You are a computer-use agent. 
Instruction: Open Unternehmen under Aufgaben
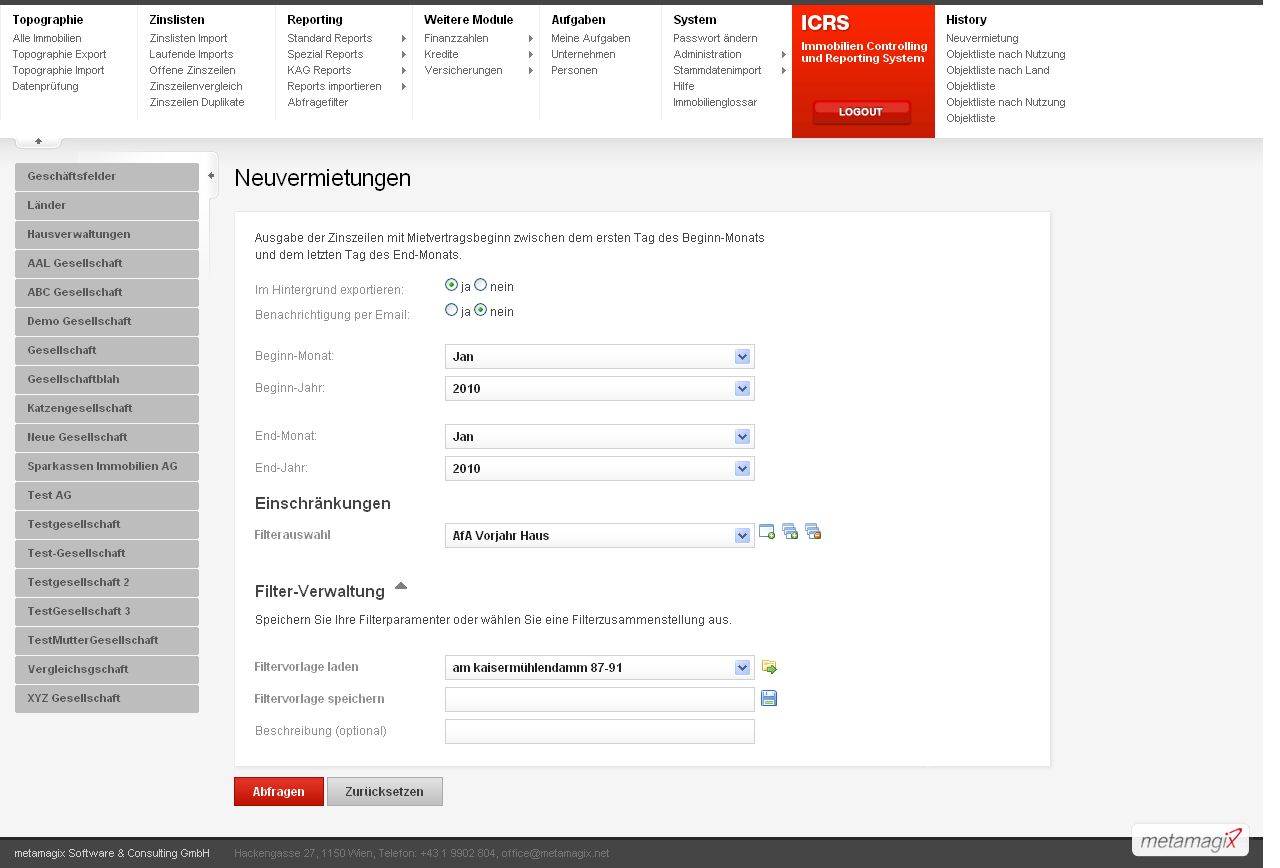[x=583, y=54]
